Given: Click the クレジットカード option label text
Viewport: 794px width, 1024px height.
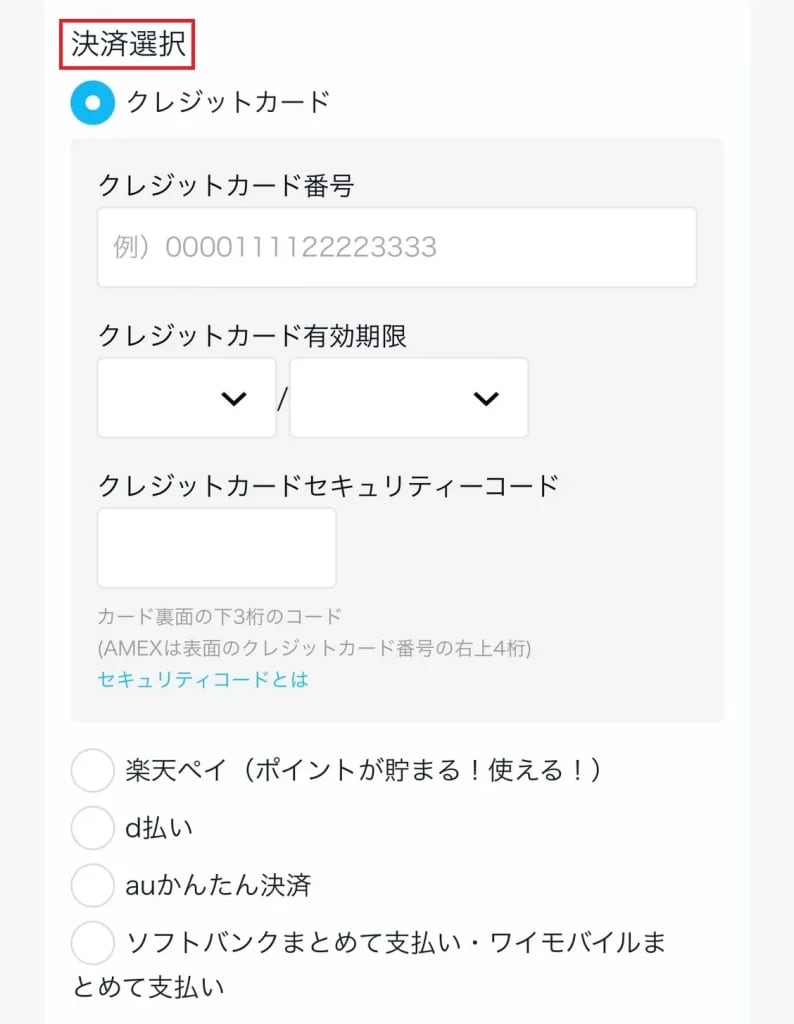Looking at the screenshot, I should click(228, 102).
